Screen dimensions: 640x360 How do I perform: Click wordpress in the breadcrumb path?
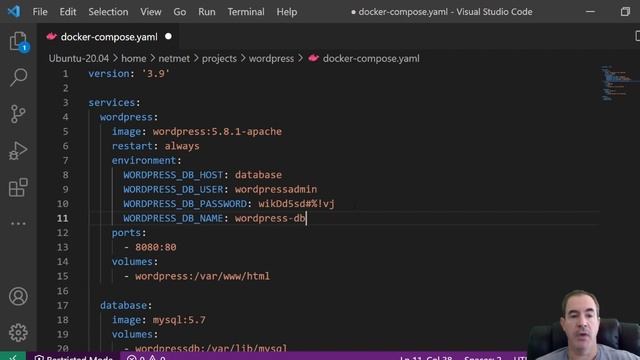click(x=271, y=58)
